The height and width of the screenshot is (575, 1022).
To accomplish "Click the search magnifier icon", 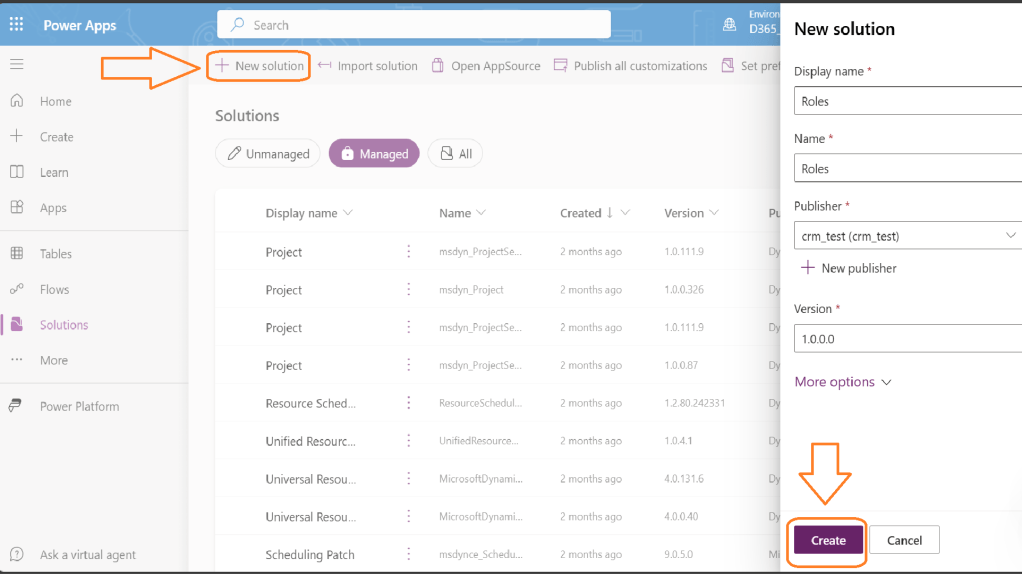I will 238,25.
